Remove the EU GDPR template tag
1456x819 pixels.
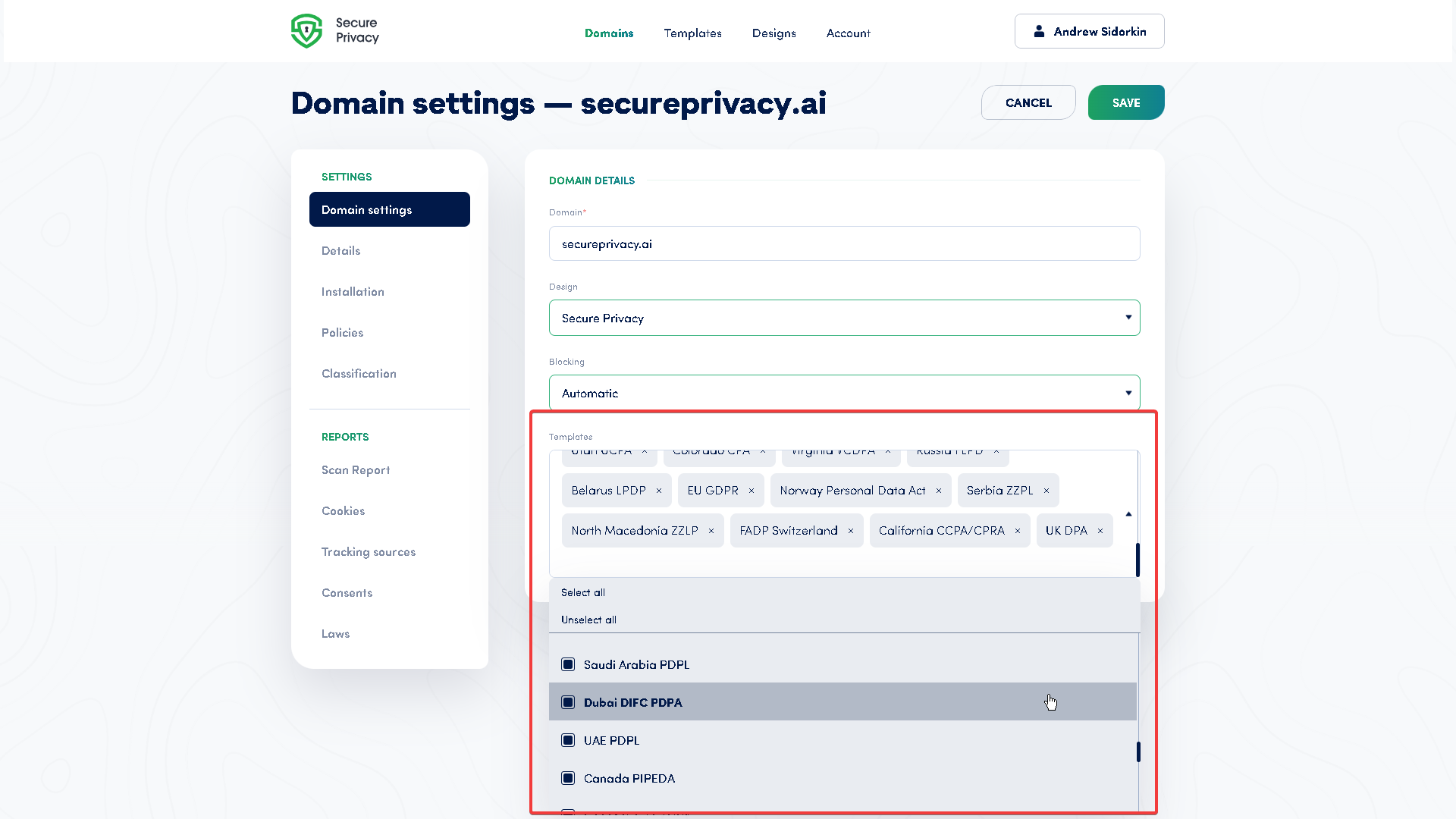(753, 490)
